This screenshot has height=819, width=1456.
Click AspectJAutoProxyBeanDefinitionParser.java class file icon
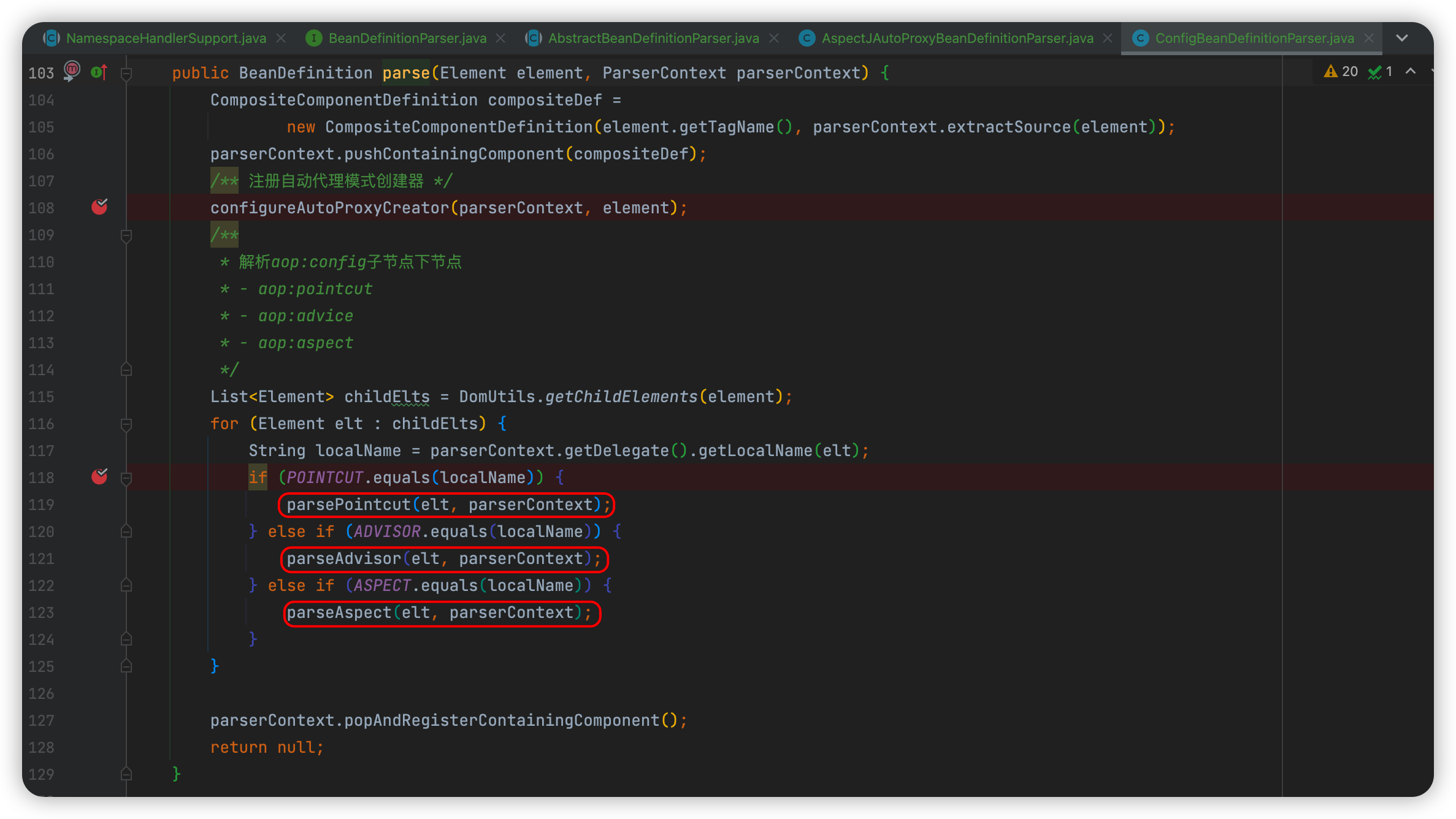pos(807,38)
